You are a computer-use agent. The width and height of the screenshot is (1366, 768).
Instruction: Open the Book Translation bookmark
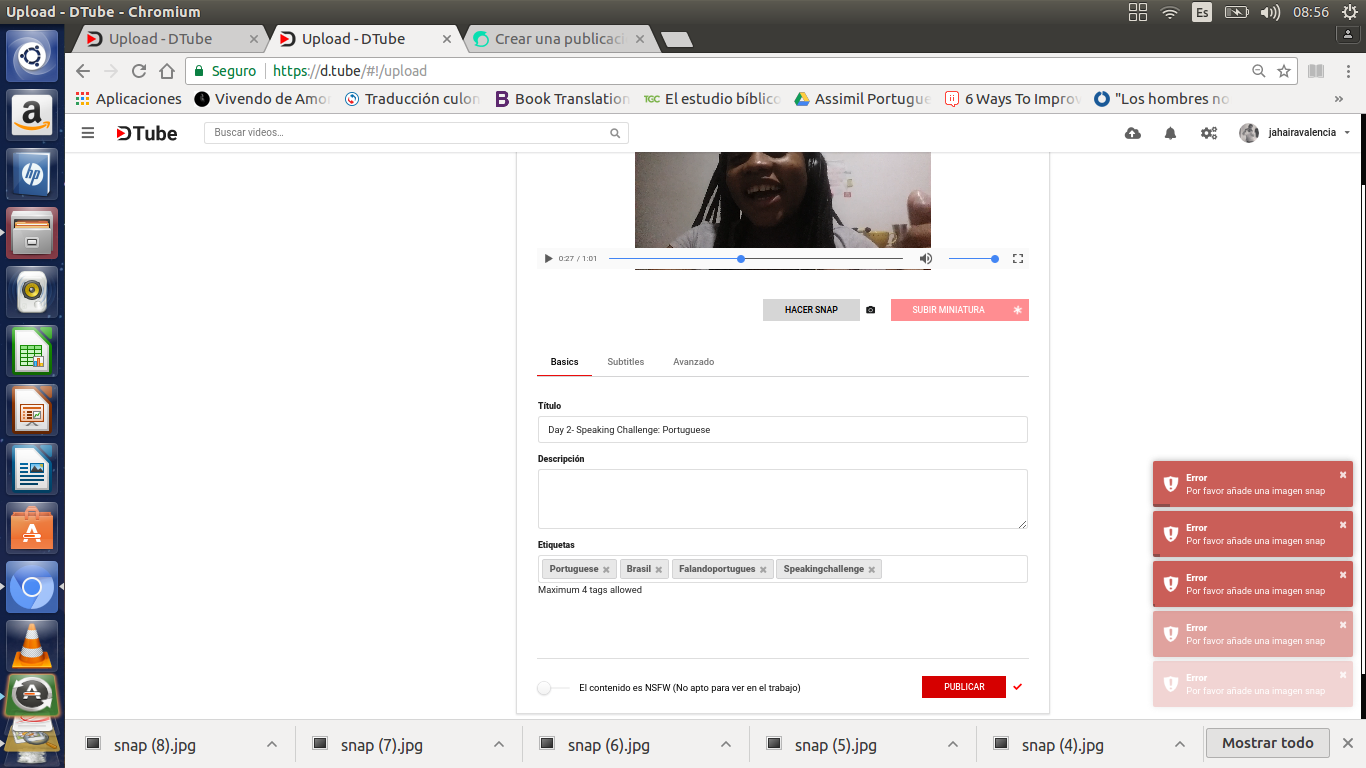pyautogui.click(x=562, y=99)
